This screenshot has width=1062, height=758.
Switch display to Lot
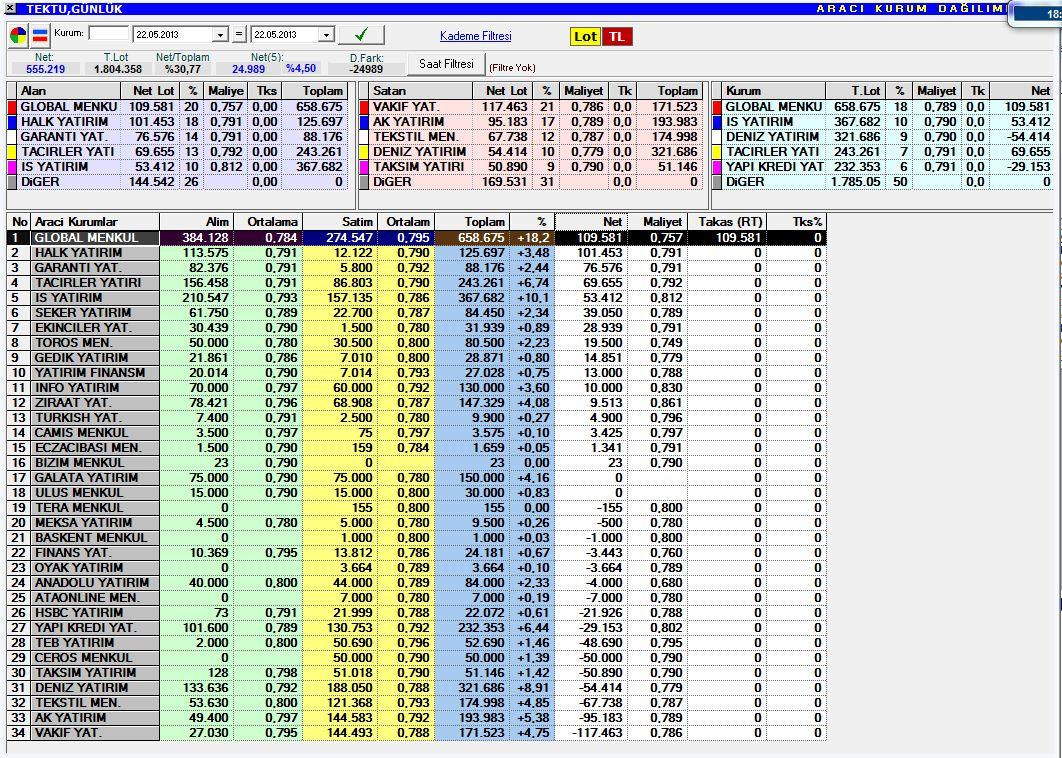pos(585,37)
